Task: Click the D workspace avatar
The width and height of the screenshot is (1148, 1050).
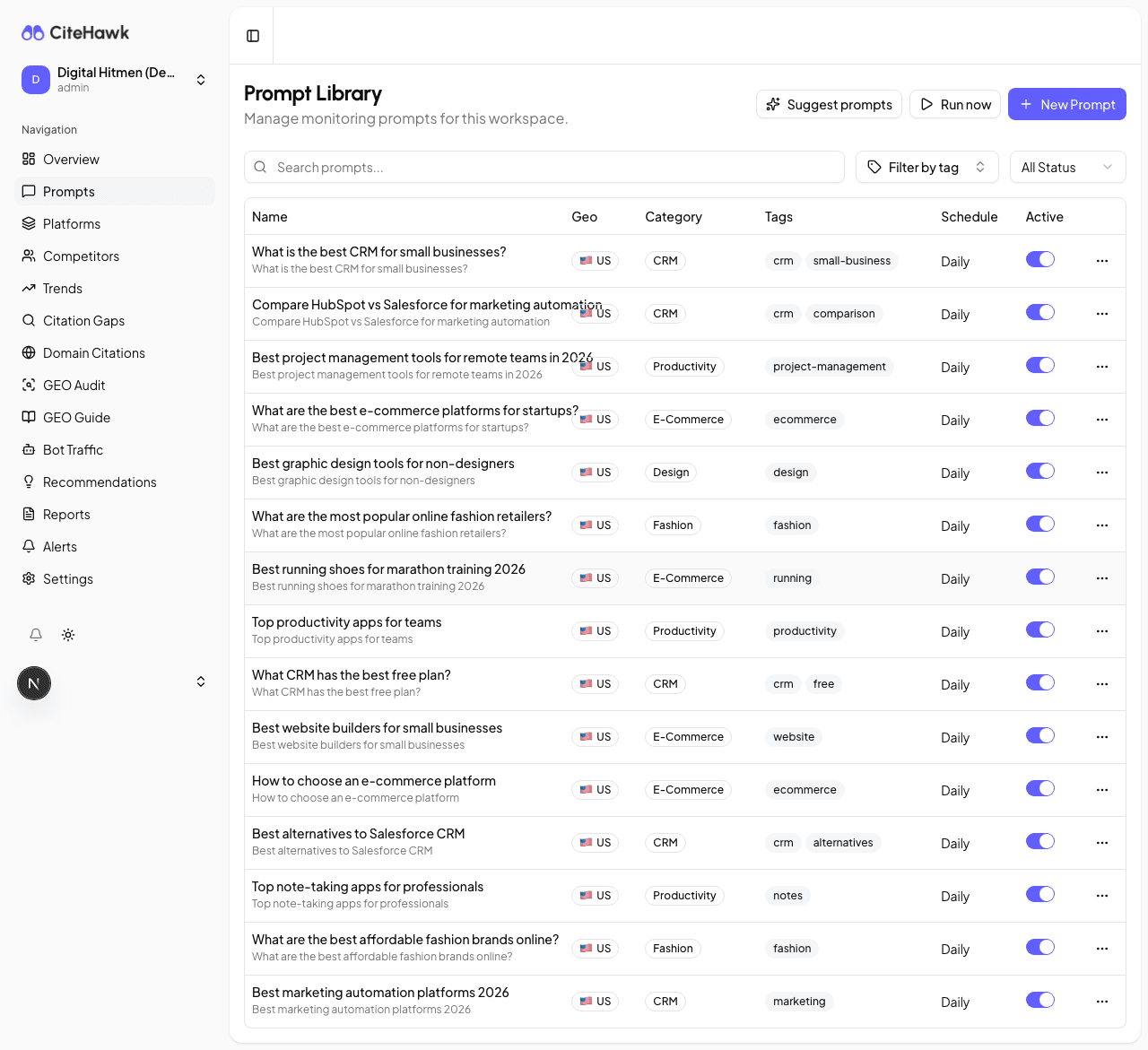Action: pos(36,80)
